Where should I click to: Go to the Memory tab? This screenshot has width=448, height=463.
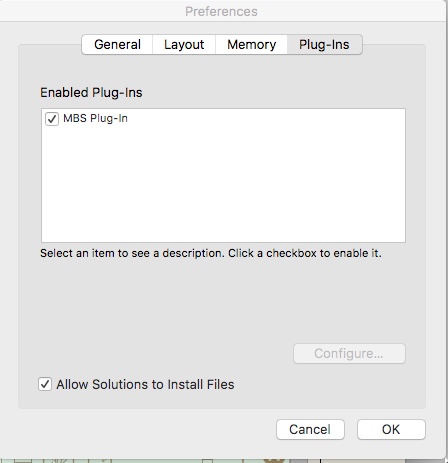point(251,44)
